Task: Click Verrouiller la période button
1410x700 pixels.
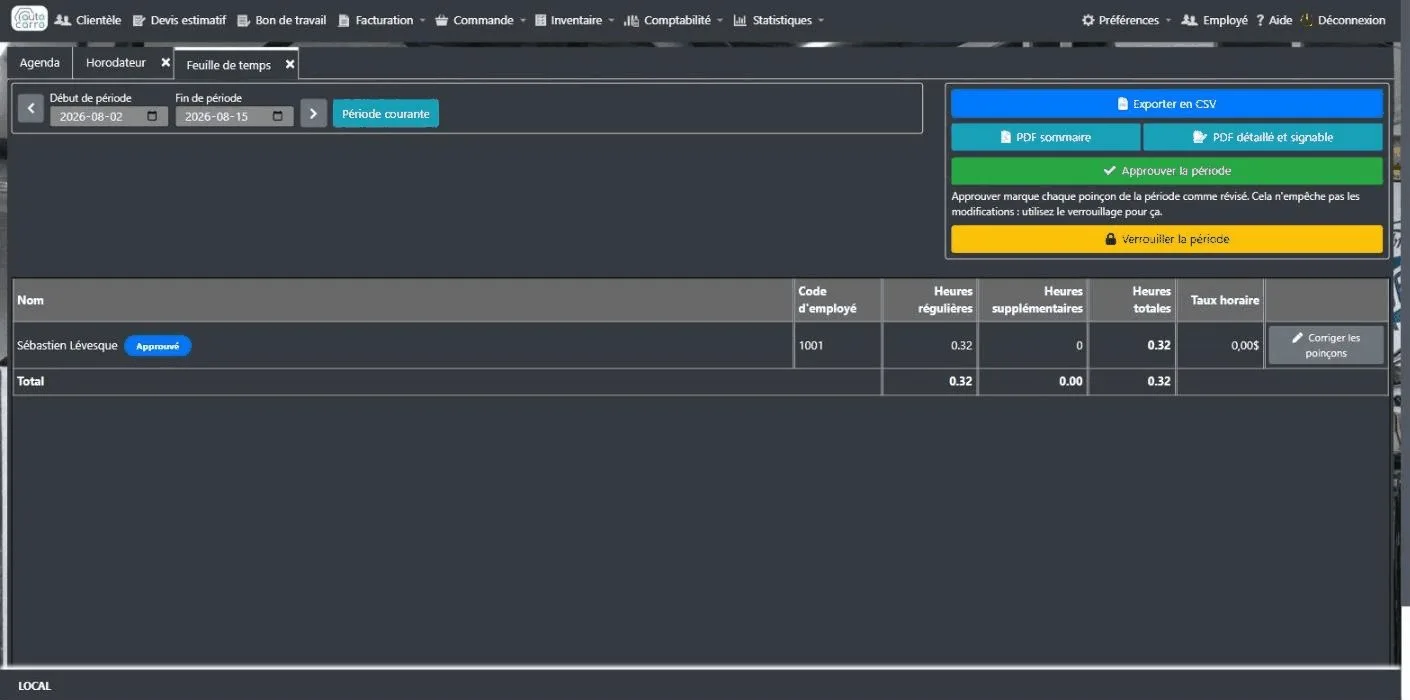Action: coord(1167,239)
